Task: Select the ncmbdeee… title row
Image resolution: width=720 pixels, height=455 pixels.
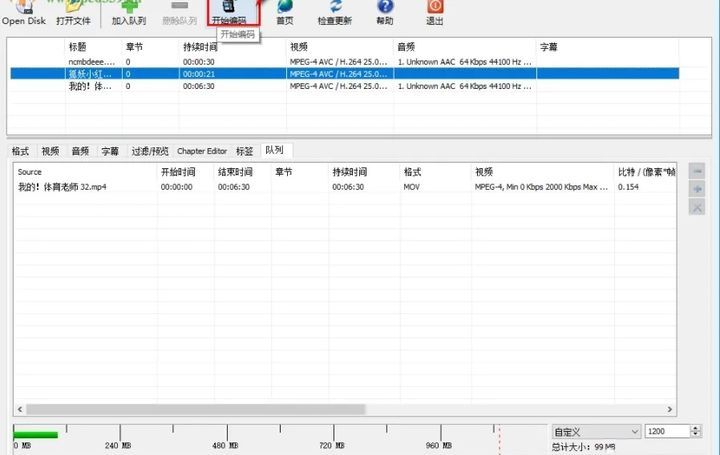Action: (344, 62)
